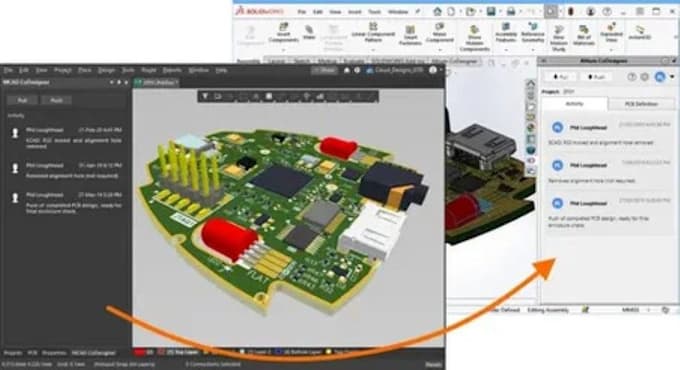Click user avatar in SolidWorks CoDesigner panel
This screenshot has height=370, width=680.
[660, 77]
